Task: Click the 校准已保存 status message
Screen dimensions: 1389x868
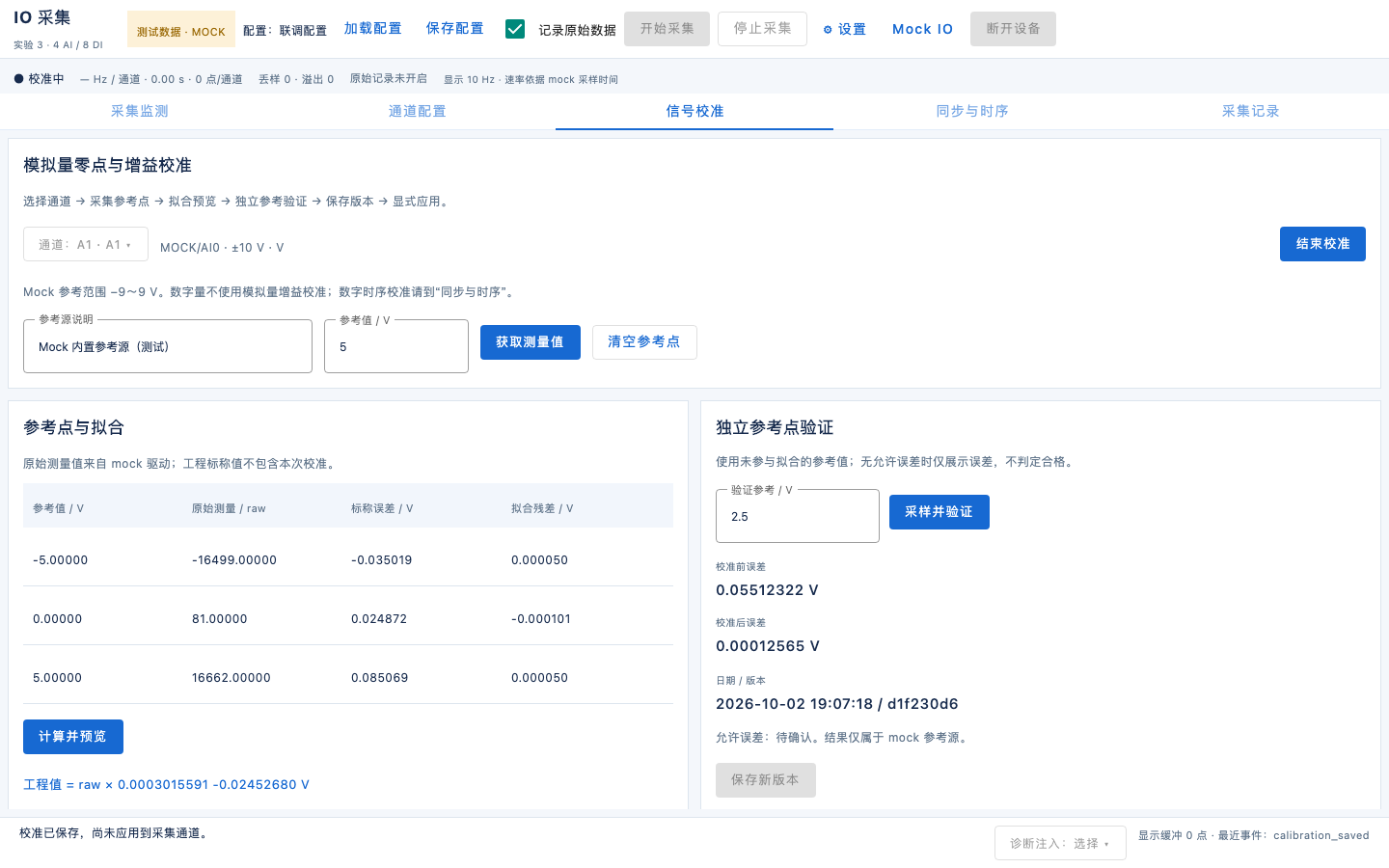Action: pos(114,833)
